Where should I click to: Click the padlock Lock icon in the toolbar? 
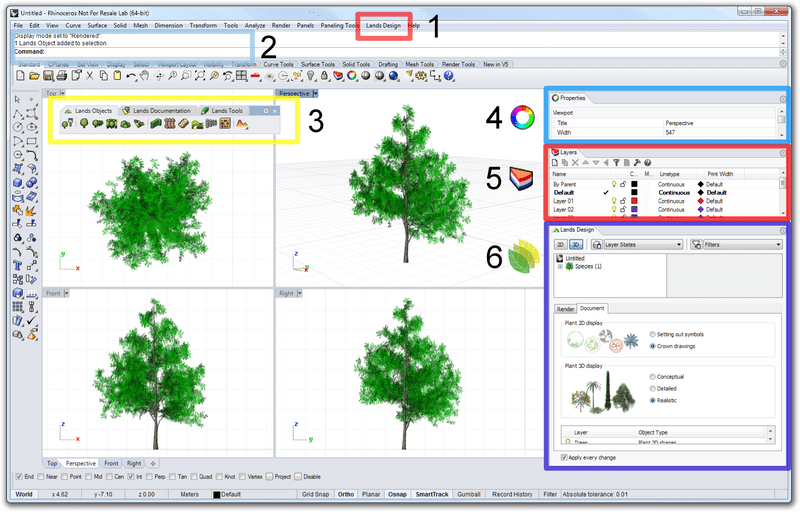click(324, 76)
